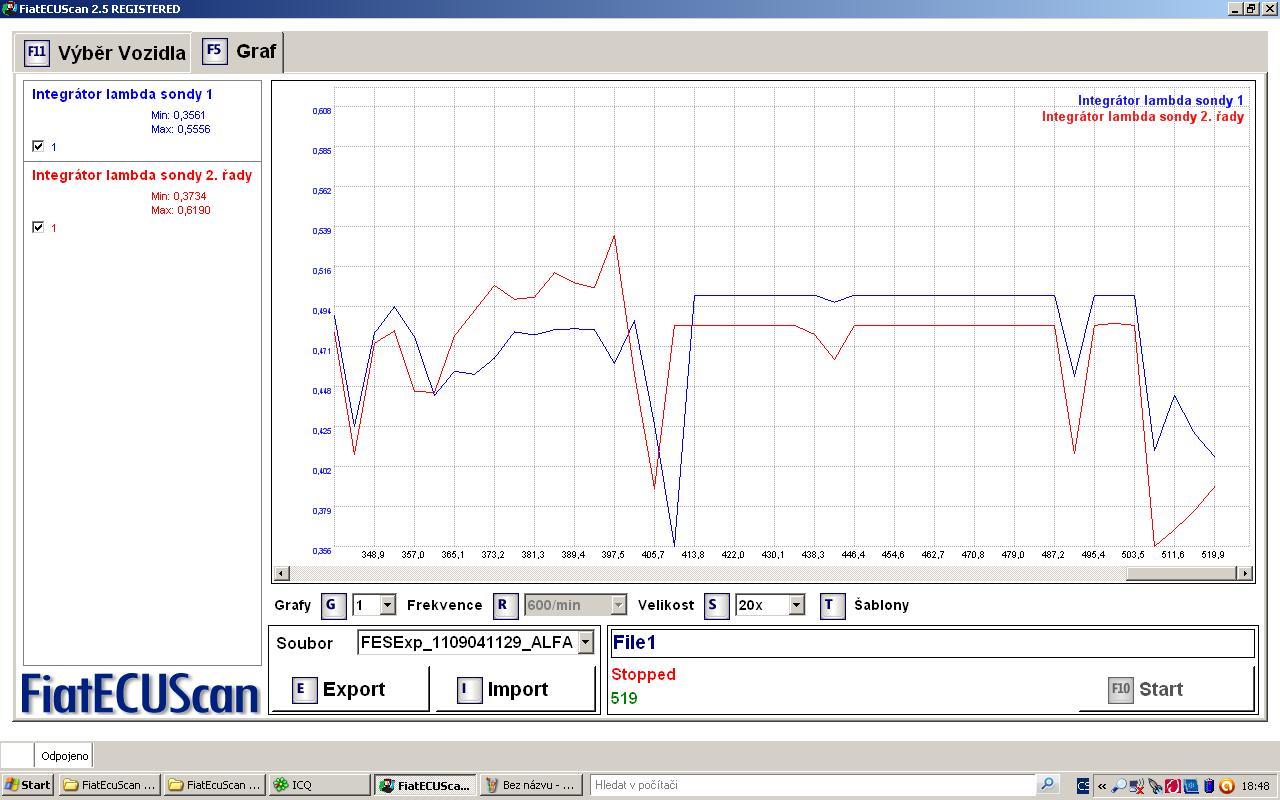
Task: Click the F5 key icon beside Graf
Action: click(214, 51)
